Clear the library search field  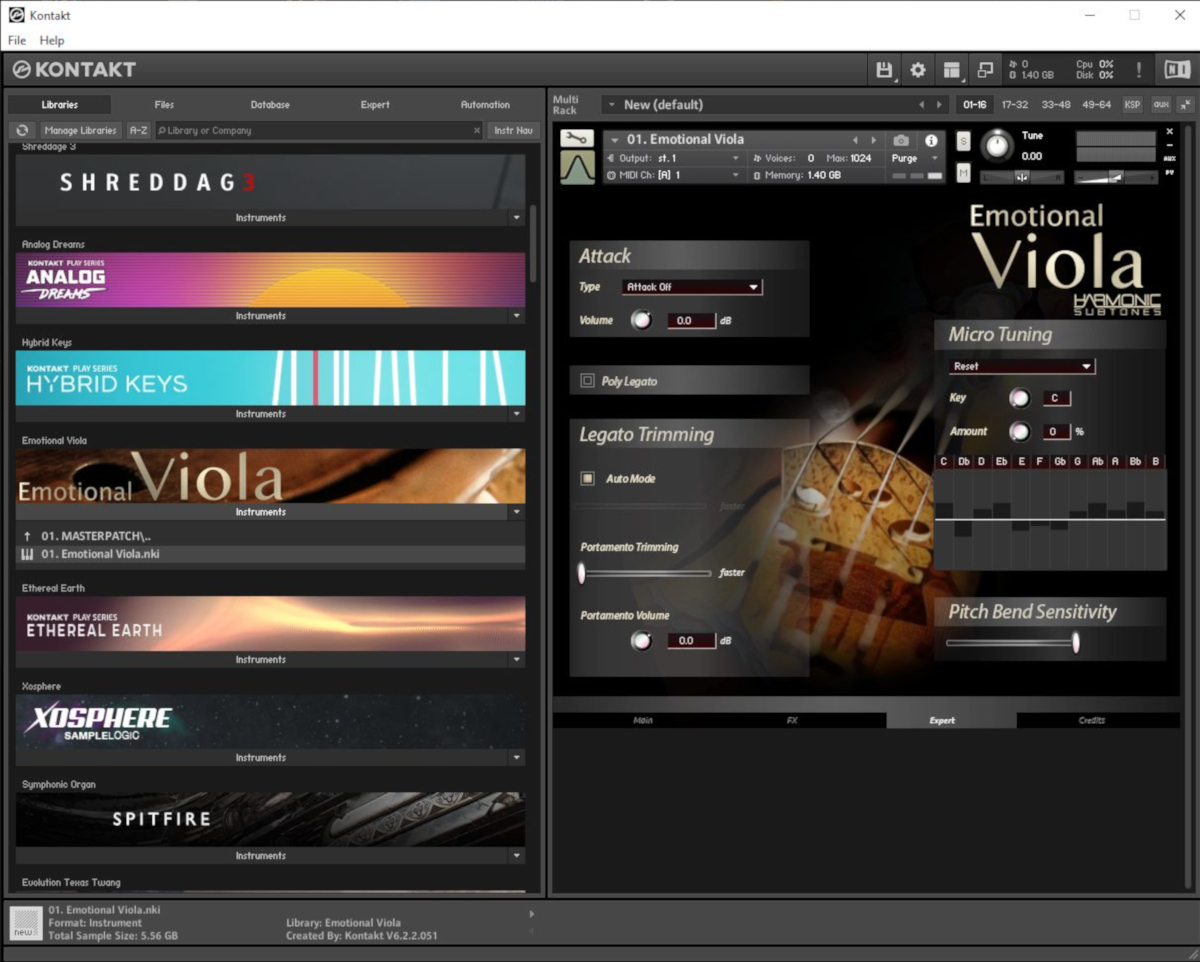coord(476,130)
